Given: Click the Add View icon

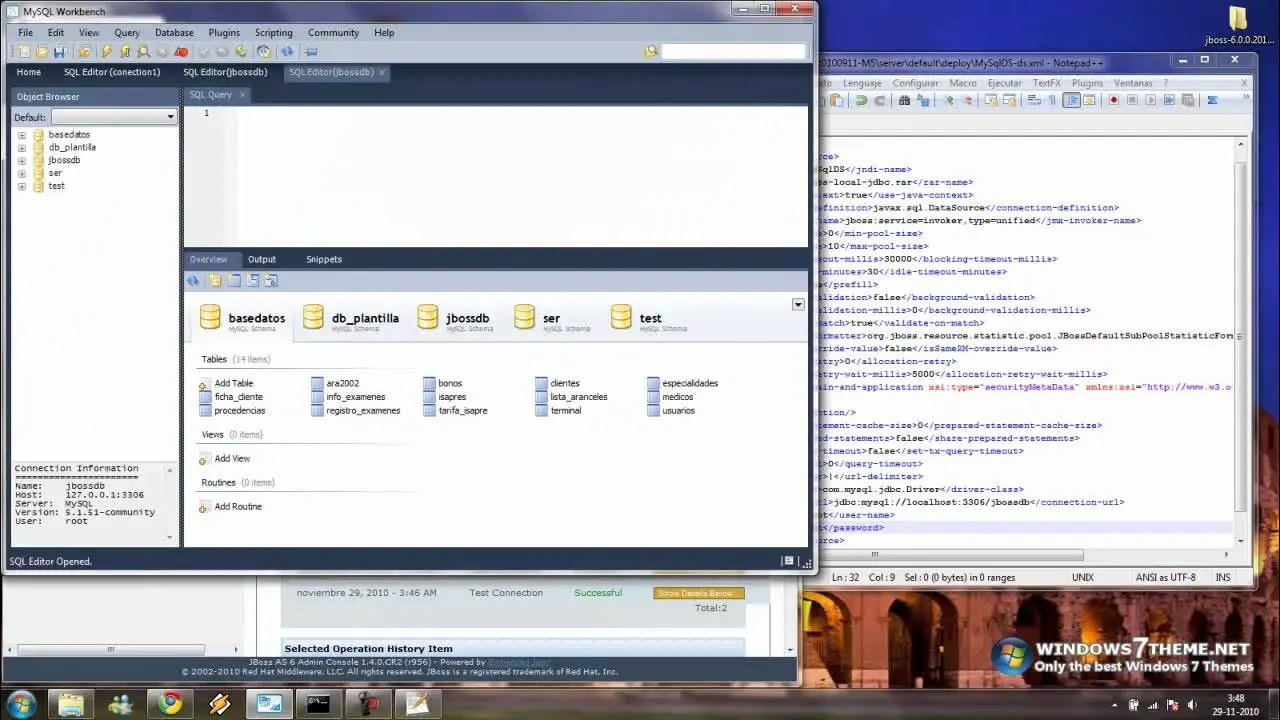Looking at the screenshot, I should pos(205,458).
